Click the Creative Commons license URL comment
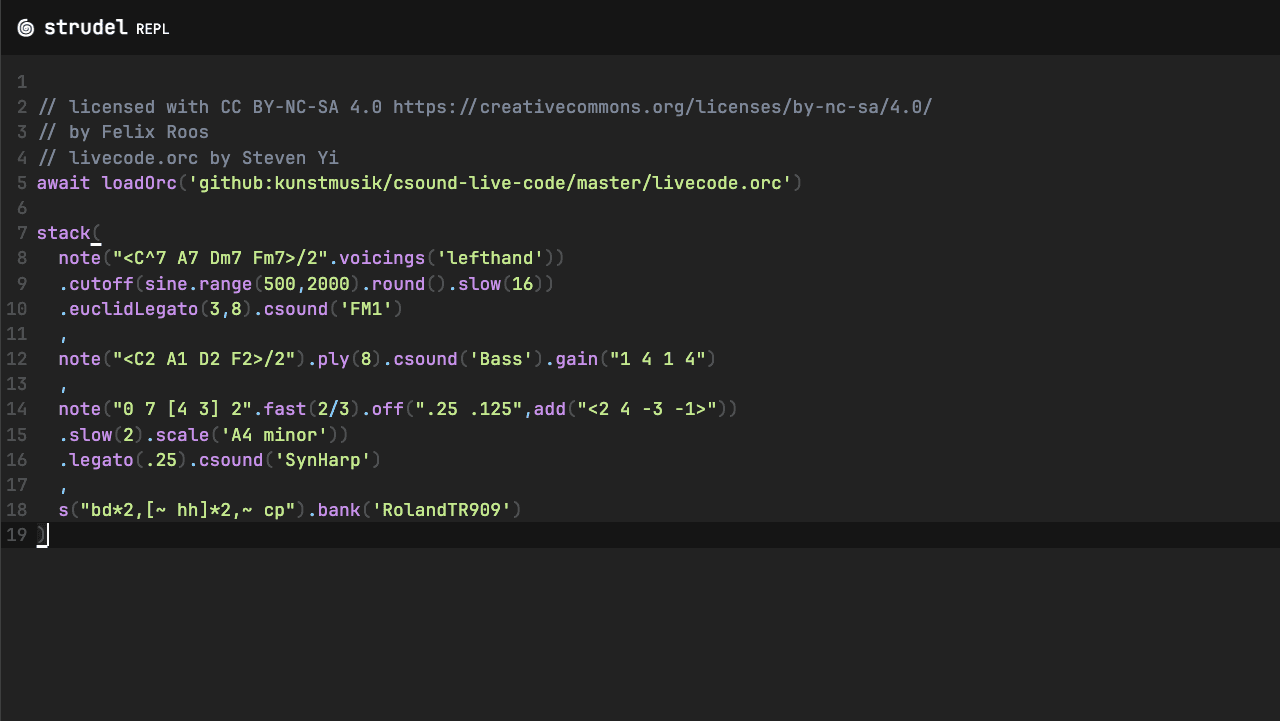The height and width of the screenshot is (721, 1280). click(x=662, y=107)
